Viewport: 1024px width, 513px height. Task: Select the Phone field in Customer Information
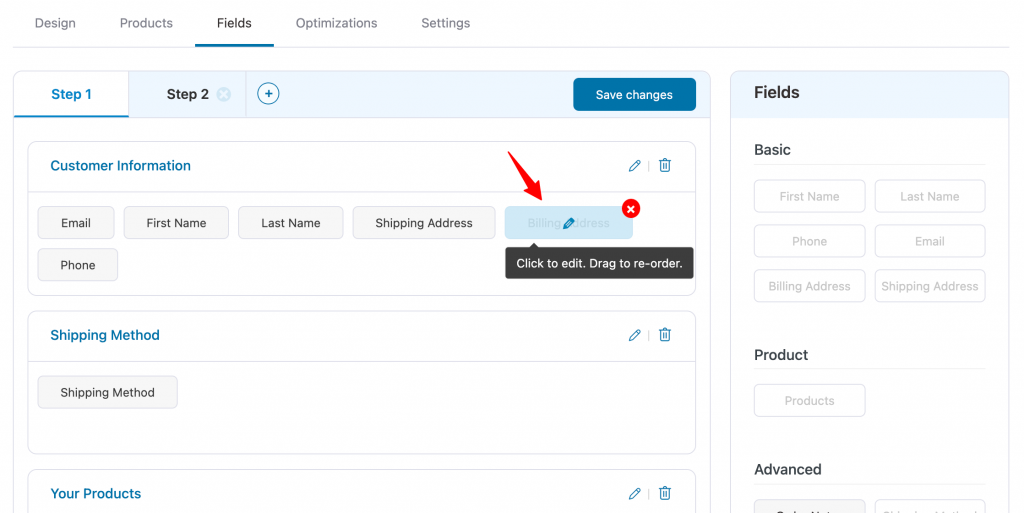78,265
